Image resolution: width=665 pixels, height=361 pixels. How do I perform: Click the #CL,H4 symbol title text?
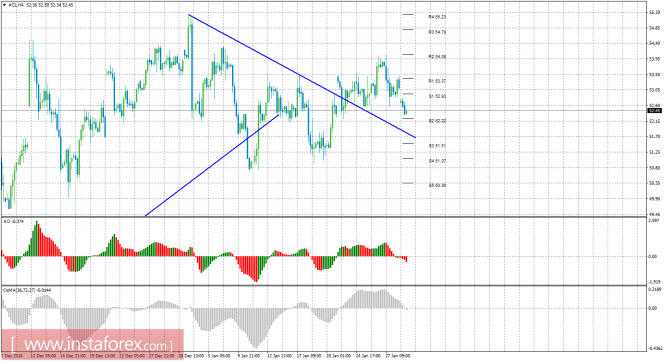16,5
